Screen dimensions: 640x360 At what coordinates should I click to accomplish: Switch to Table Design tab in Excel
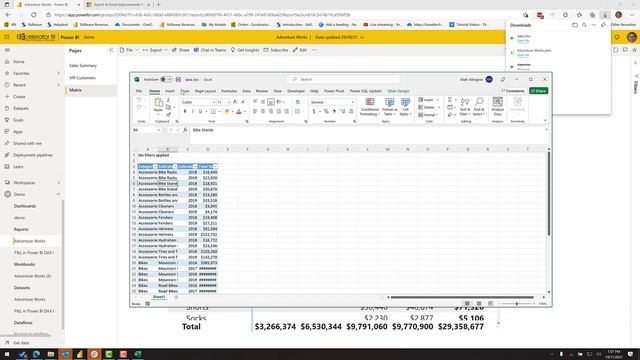tap(398, 91)
